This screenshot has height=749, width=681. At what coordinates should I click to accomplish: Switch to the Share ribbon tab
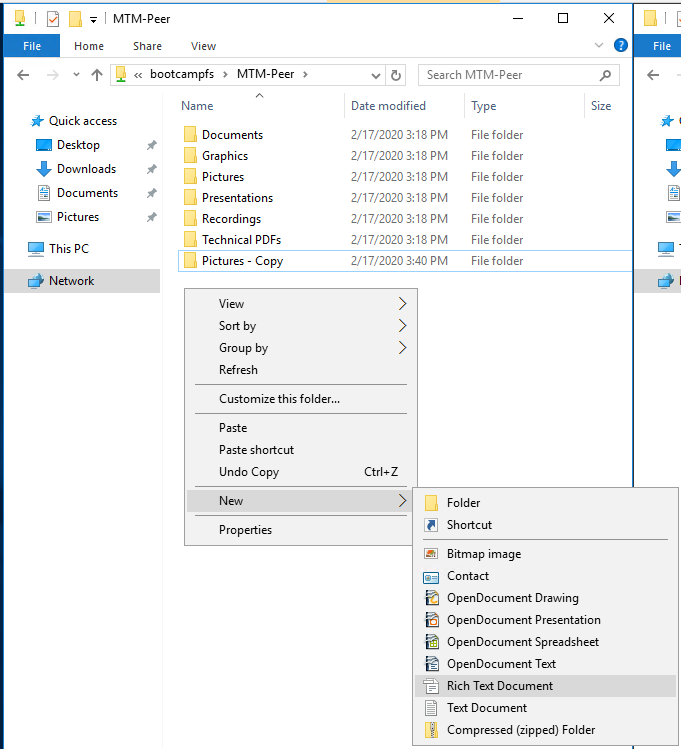coord(147,46)
